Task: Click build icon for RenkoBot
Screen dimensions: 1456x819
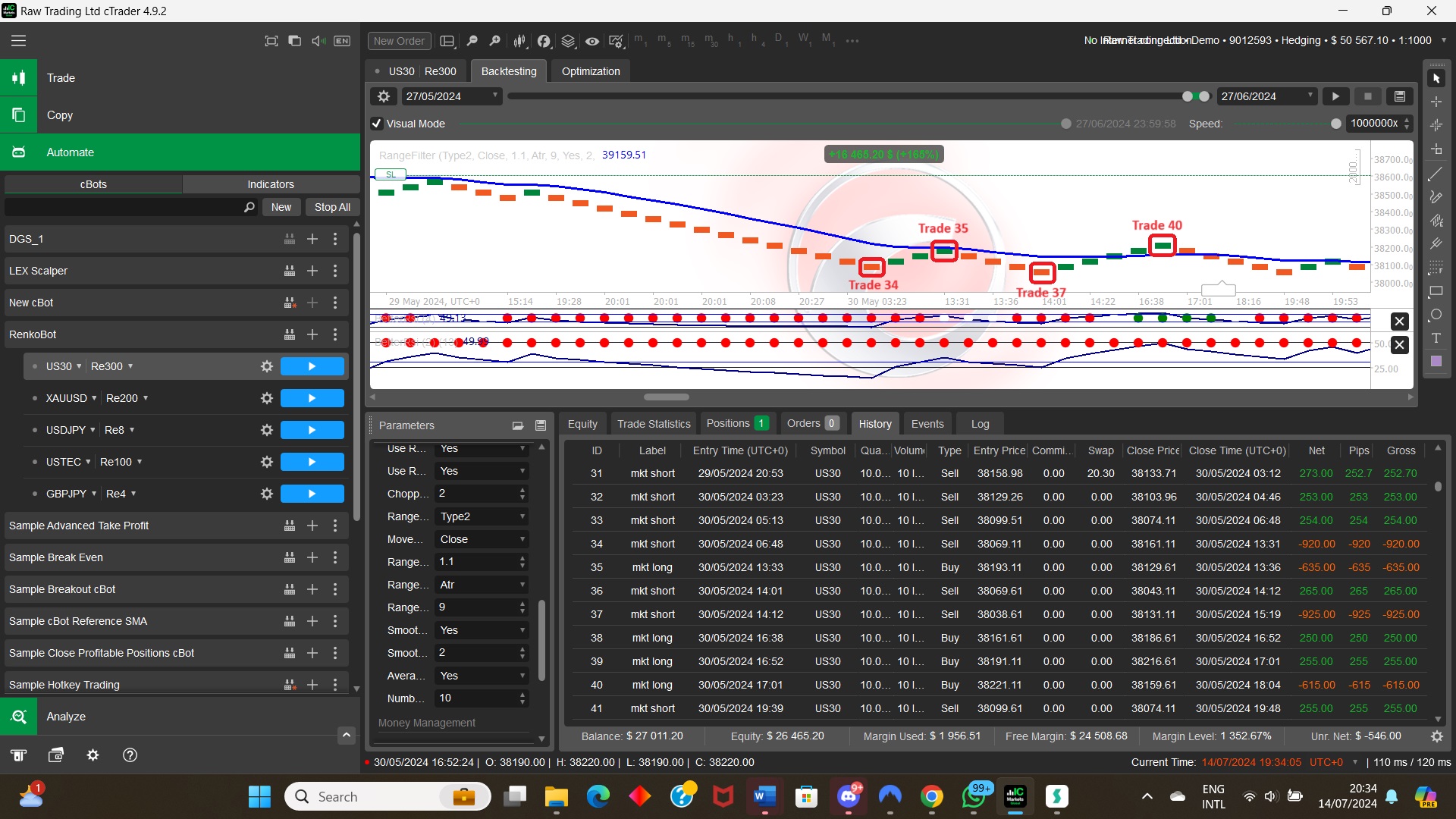Action: [290, 334]
